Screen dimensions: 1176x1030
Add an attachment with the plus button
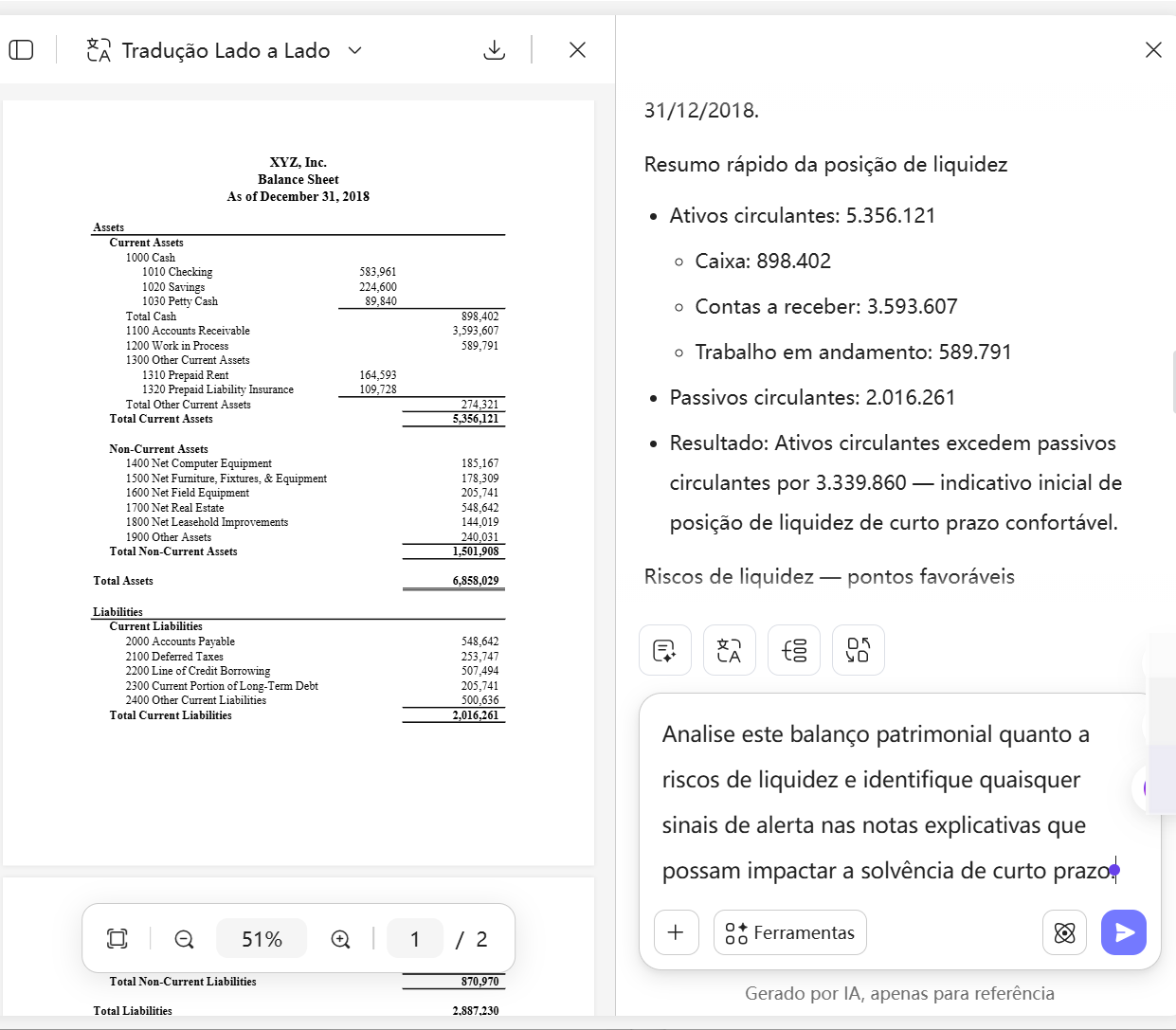click(x=677, y=932)
